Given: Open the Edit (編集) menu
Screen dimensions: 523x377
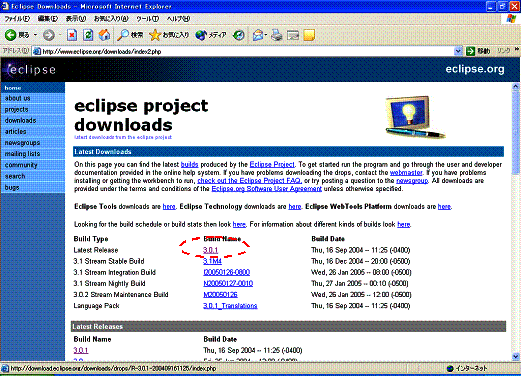Looking at the screenshot, I should [x=48, y=19].
